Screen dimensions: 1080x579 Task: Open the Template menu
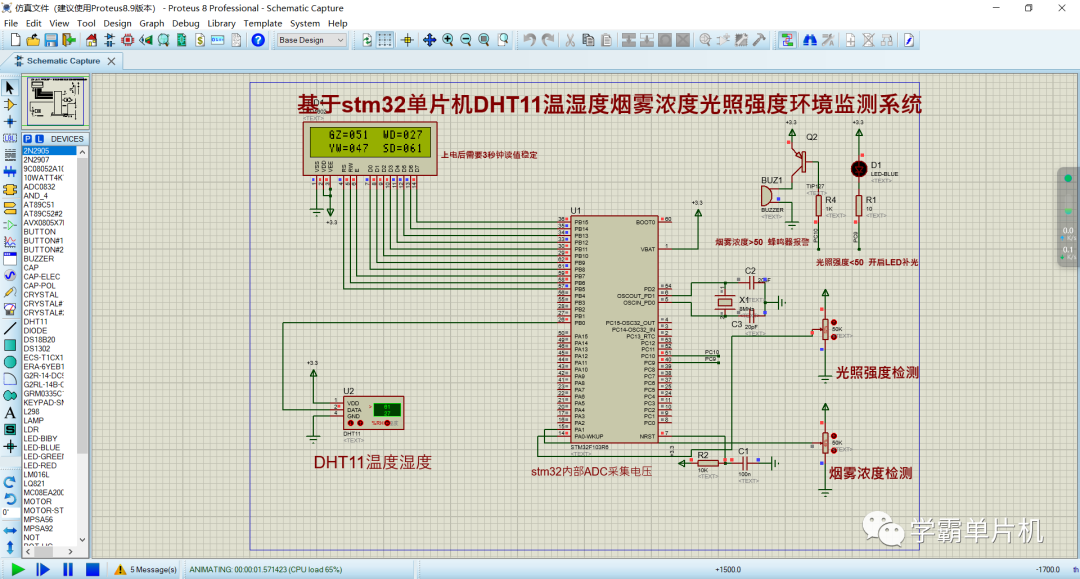point(262,23)
